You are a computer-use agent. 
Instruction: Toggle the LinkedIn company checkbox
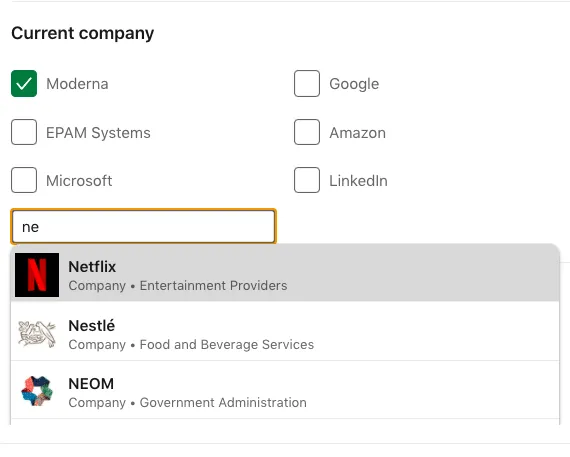coord(307,180)
